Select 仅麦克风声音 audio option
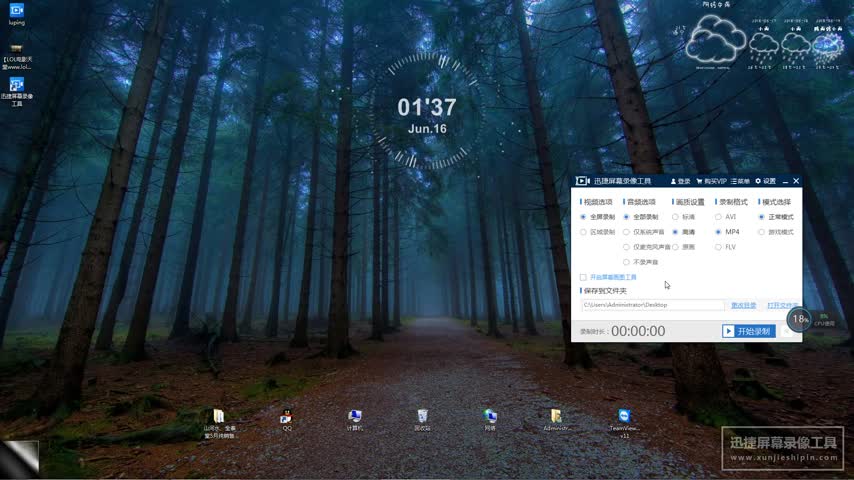 [x=647, y=247]
